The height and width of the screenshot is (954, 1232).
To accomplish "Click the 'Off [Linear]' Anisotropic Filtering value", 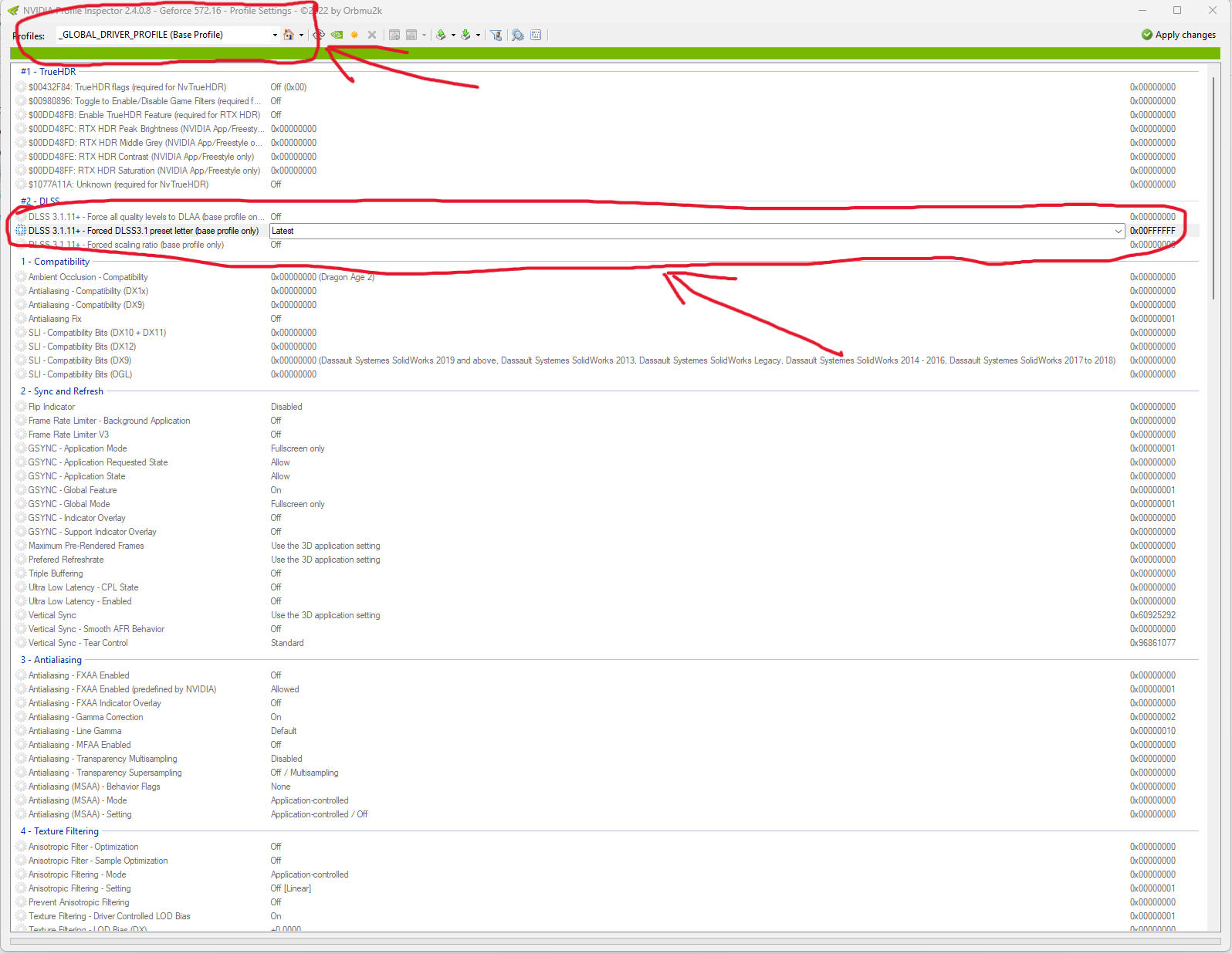I will [291, 888].
